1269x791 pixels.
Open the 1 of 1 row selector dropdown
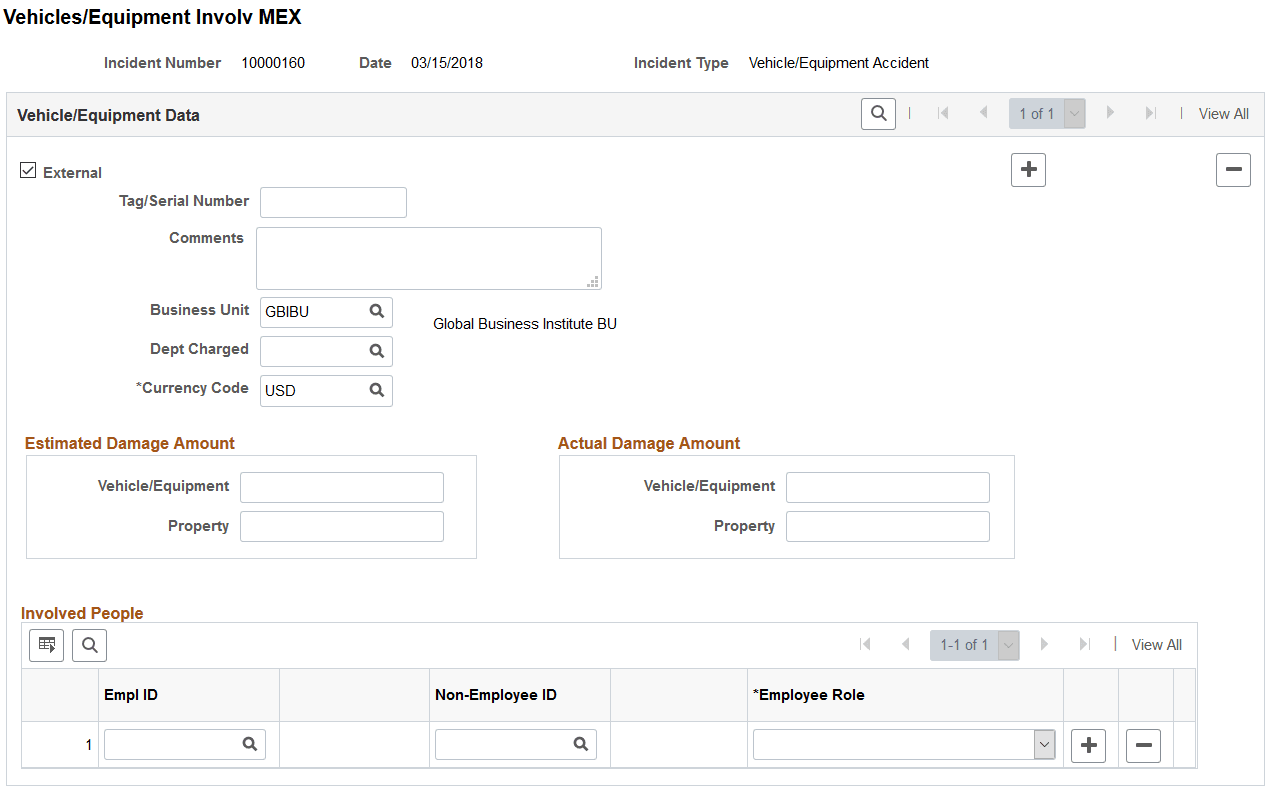coord(1074,113)
